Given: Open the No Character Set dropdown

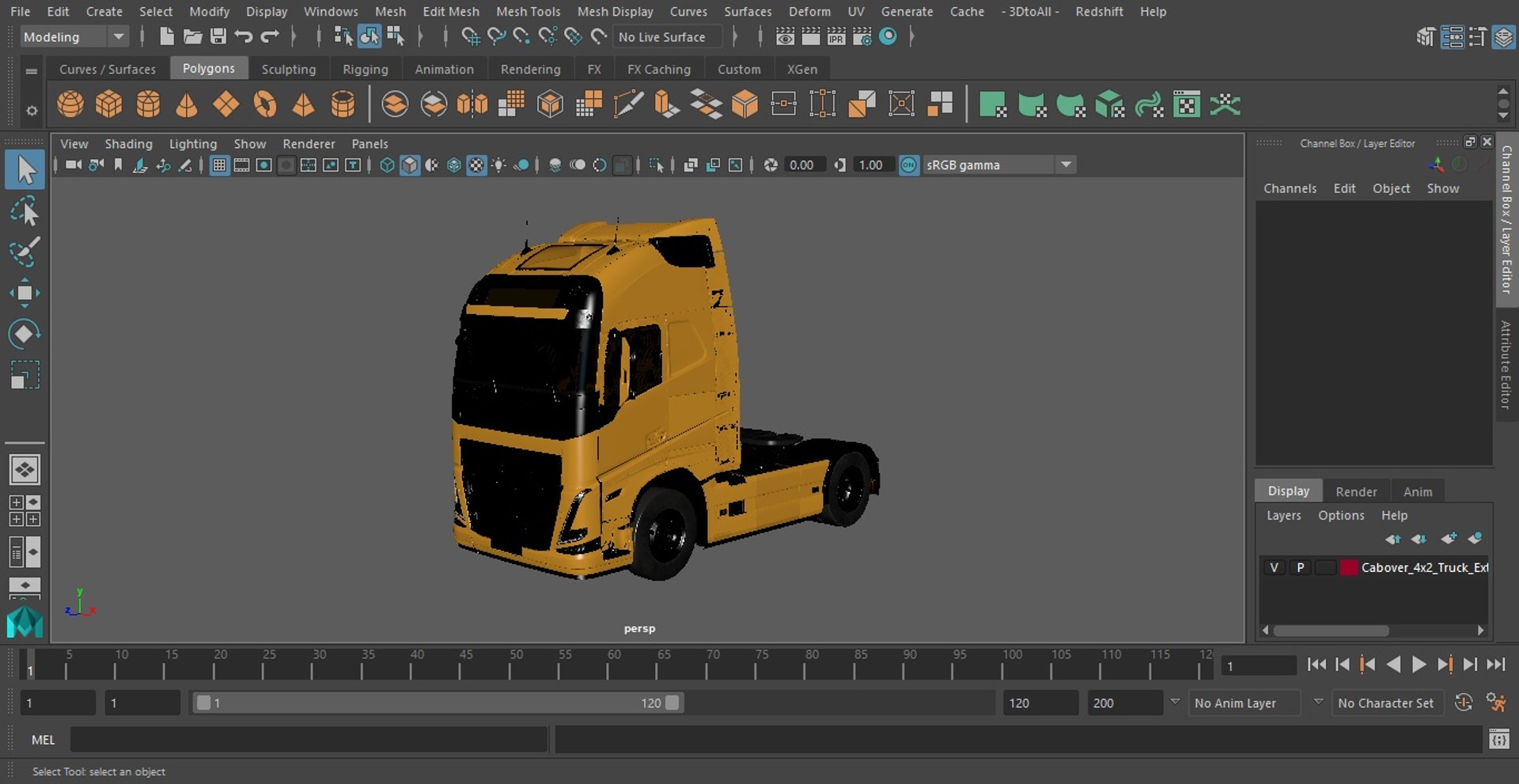Looking at the screenshot, I should [1387, 703].
